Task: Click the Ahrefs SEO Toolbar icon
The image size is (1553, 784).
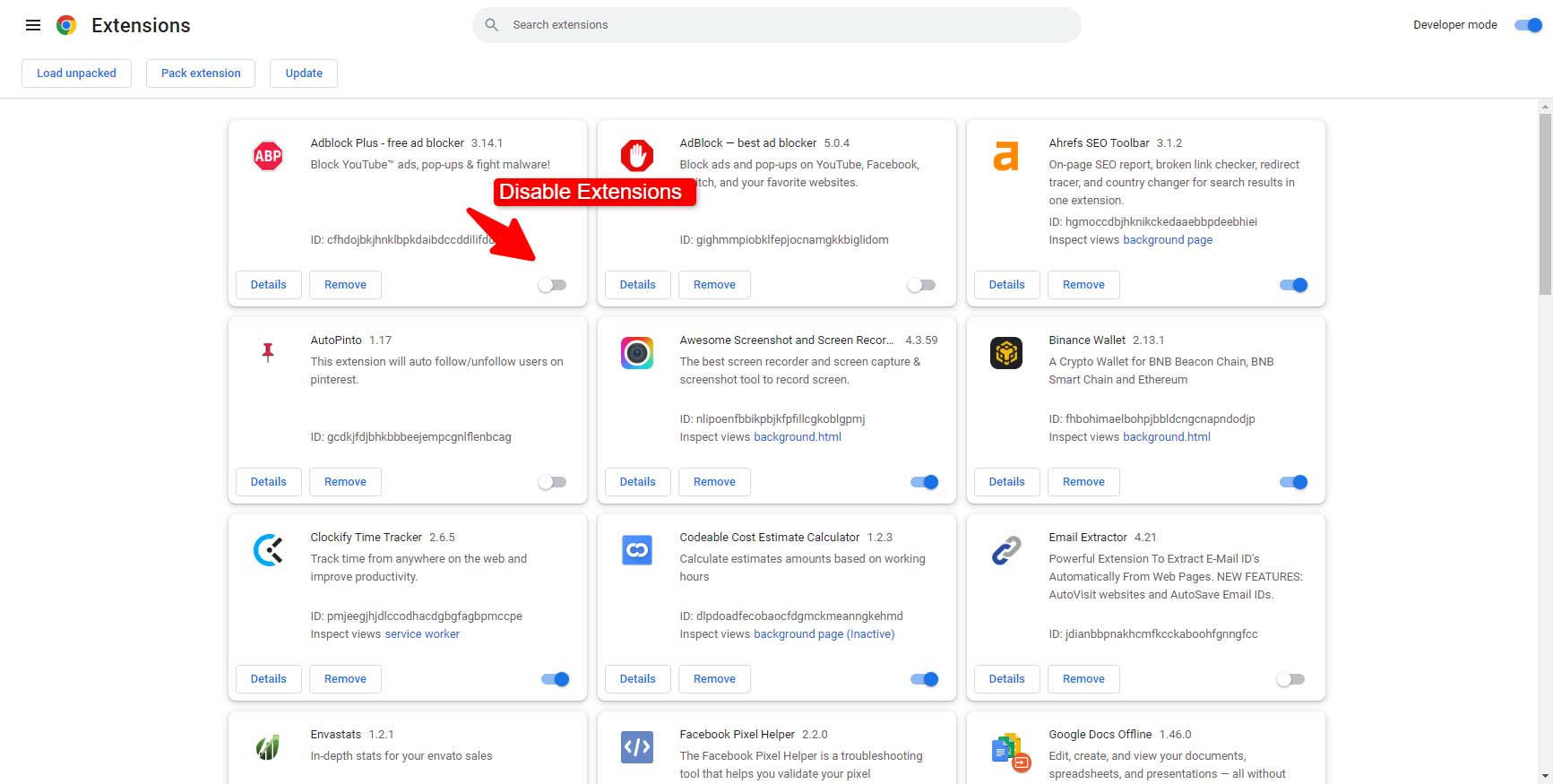Action: point(1006,156)
